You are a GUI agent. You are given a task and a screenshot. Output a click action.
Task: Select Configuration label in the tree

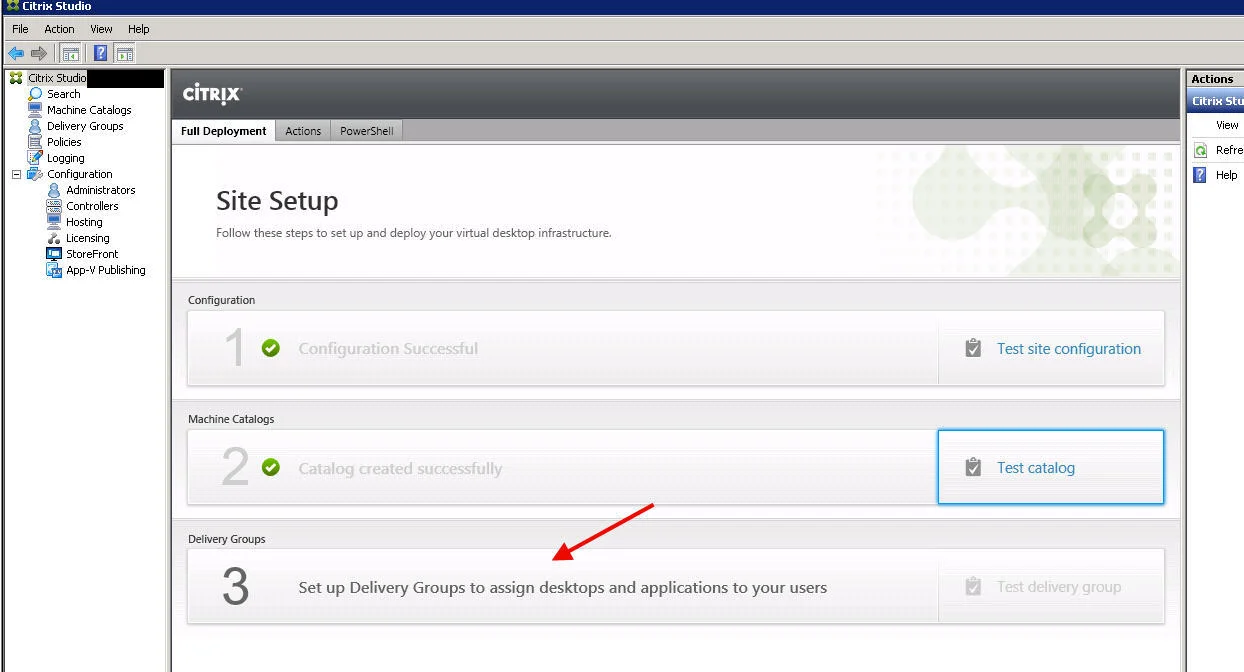point(79,174)
